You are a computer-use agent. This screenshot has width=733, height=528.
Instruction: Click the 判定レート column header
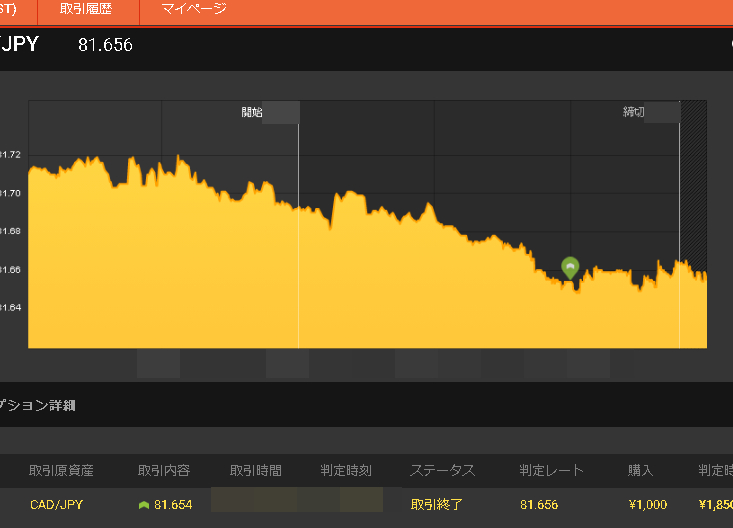552,470
